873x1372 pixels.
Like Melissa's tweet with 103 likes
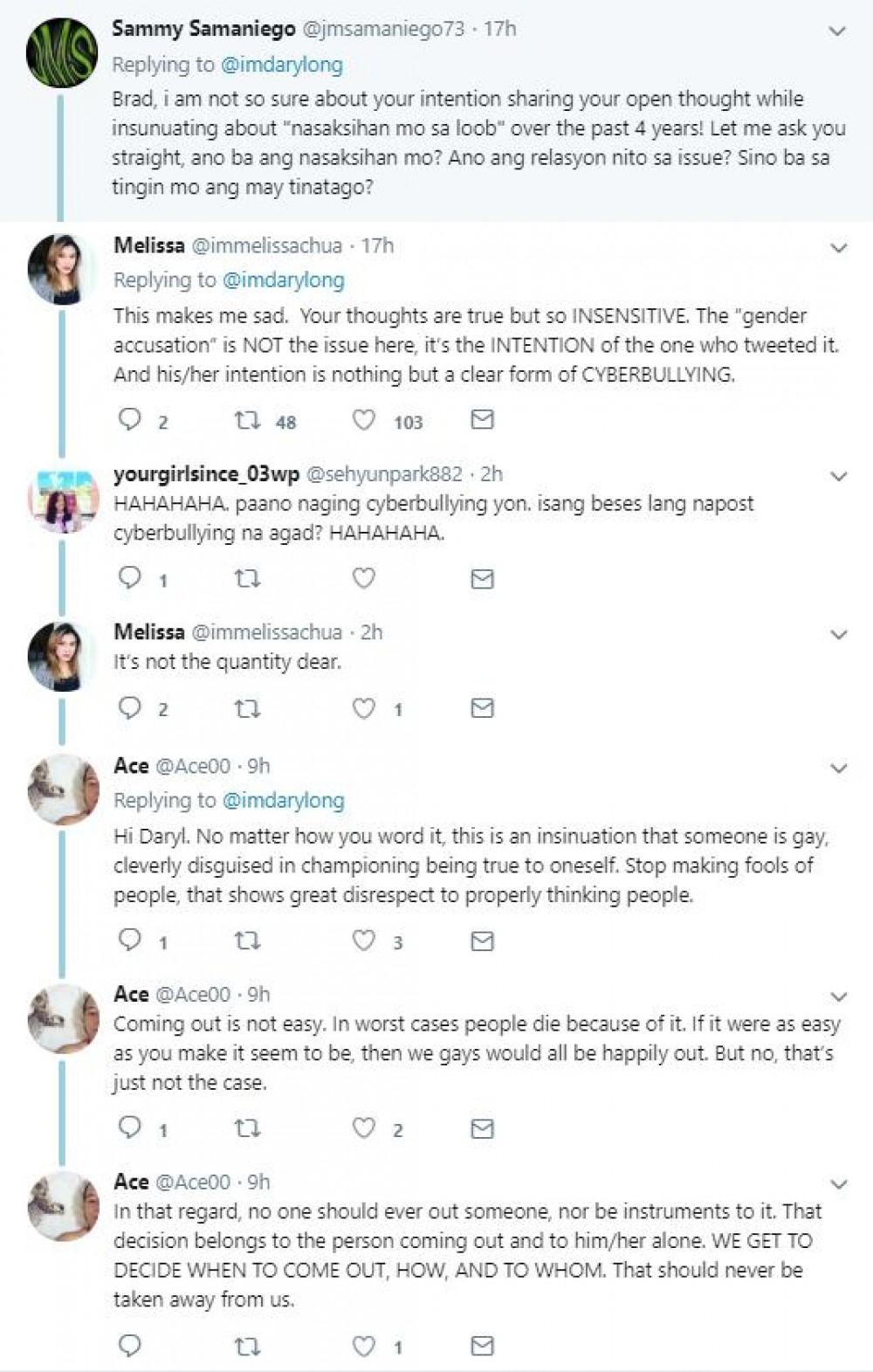[363, 421]
